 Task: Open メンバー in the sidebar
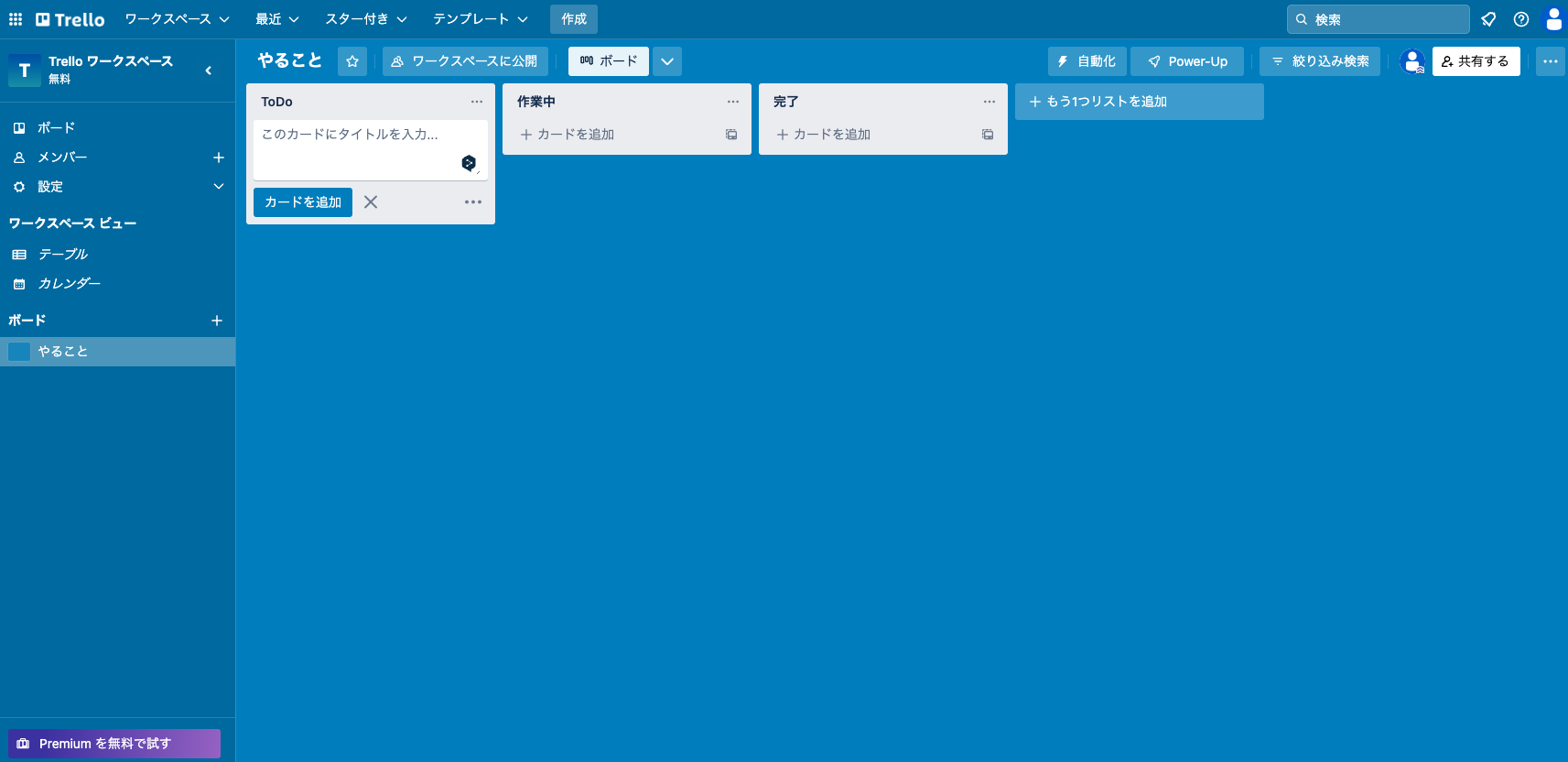coord(62,158)
